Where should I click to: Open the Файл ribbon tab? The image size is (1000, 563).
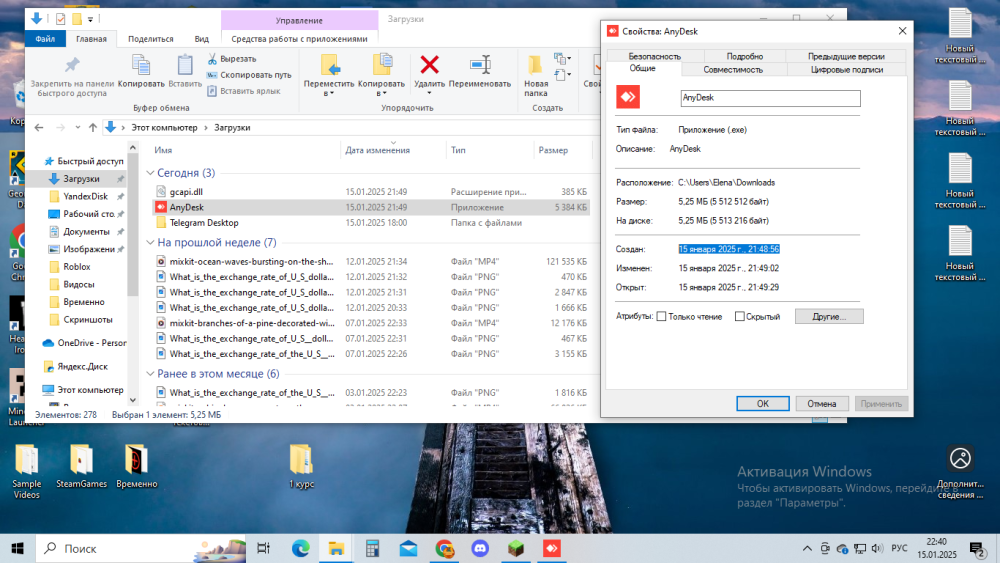(45, 39)
